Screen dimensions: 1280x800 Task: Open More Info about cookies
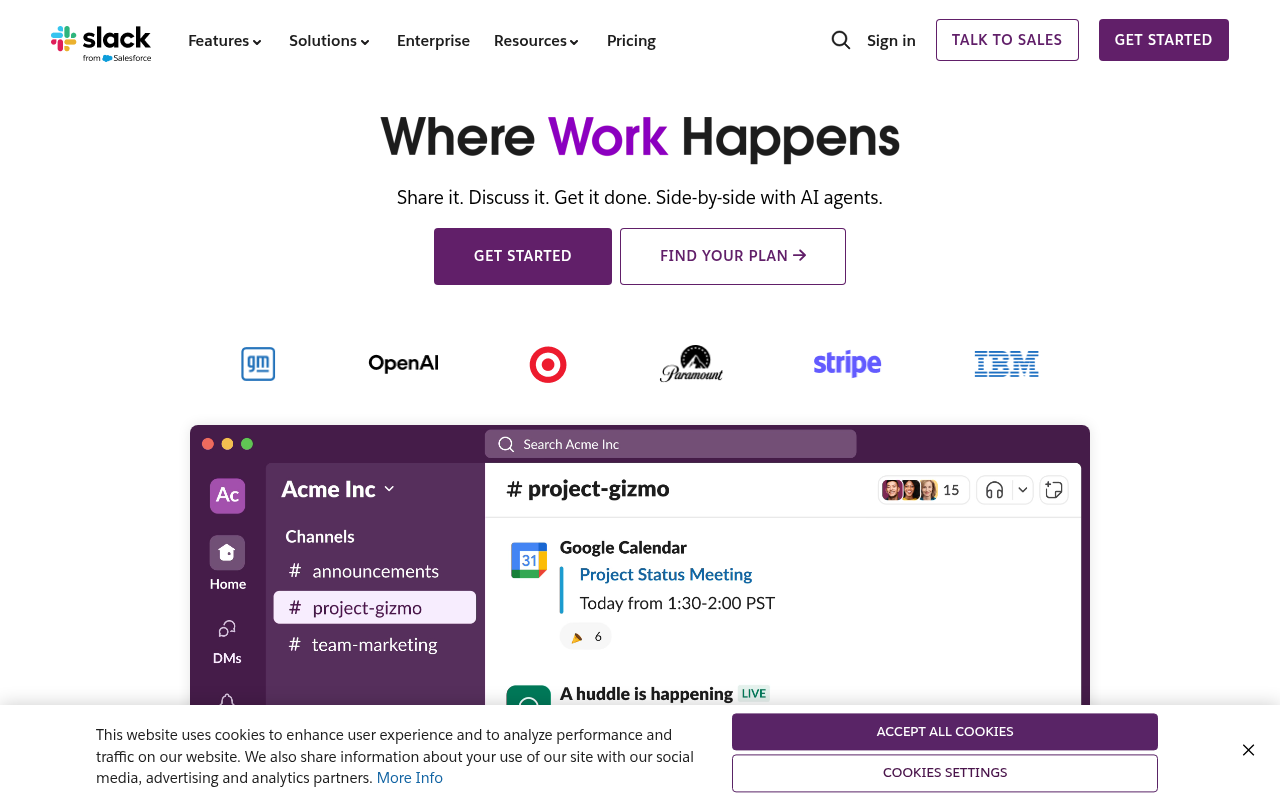click(409, 777)
